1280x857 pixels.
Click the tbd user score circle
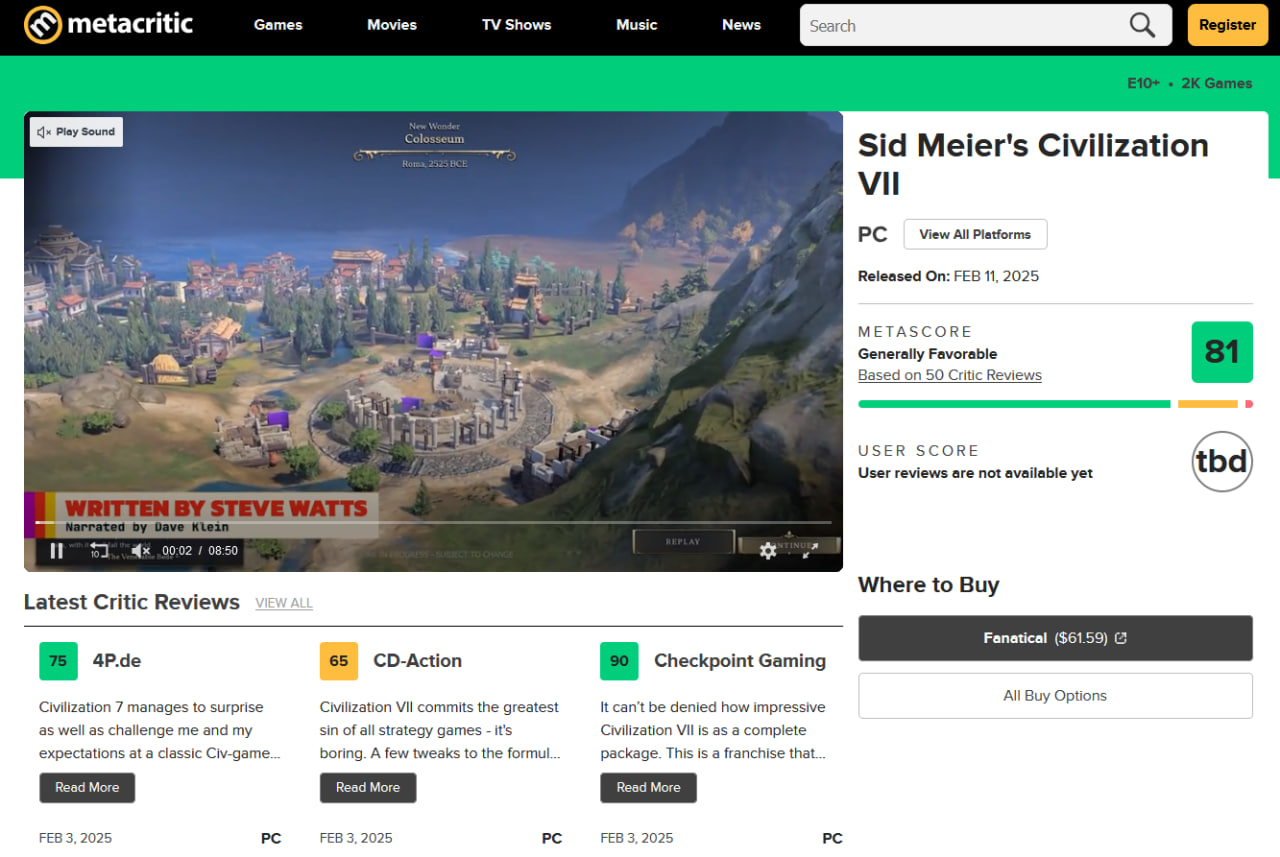1222,461
